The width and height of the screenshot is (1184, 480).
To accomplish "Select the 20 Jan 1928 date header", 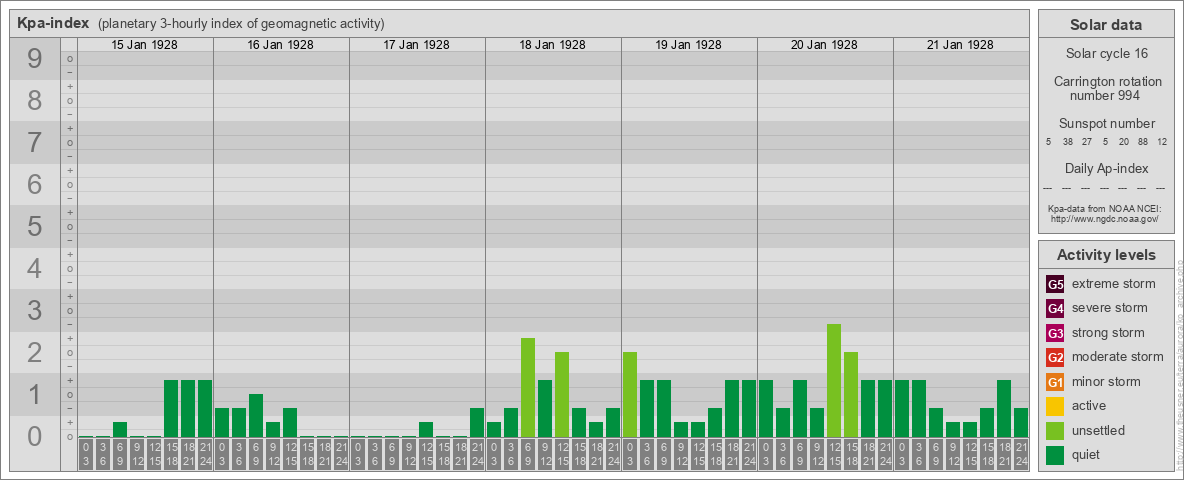I will [825, 45].
